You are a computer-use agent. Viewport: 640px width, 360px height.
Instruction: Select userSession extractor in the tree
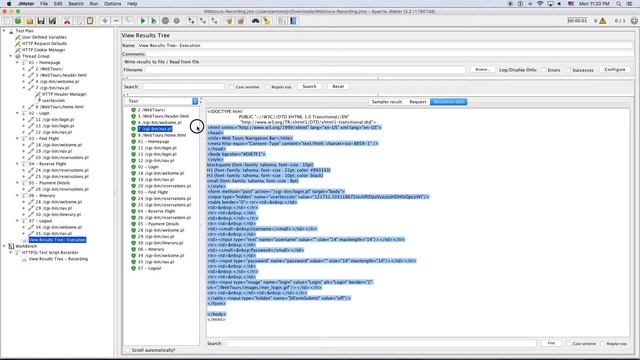pos(53,100)
